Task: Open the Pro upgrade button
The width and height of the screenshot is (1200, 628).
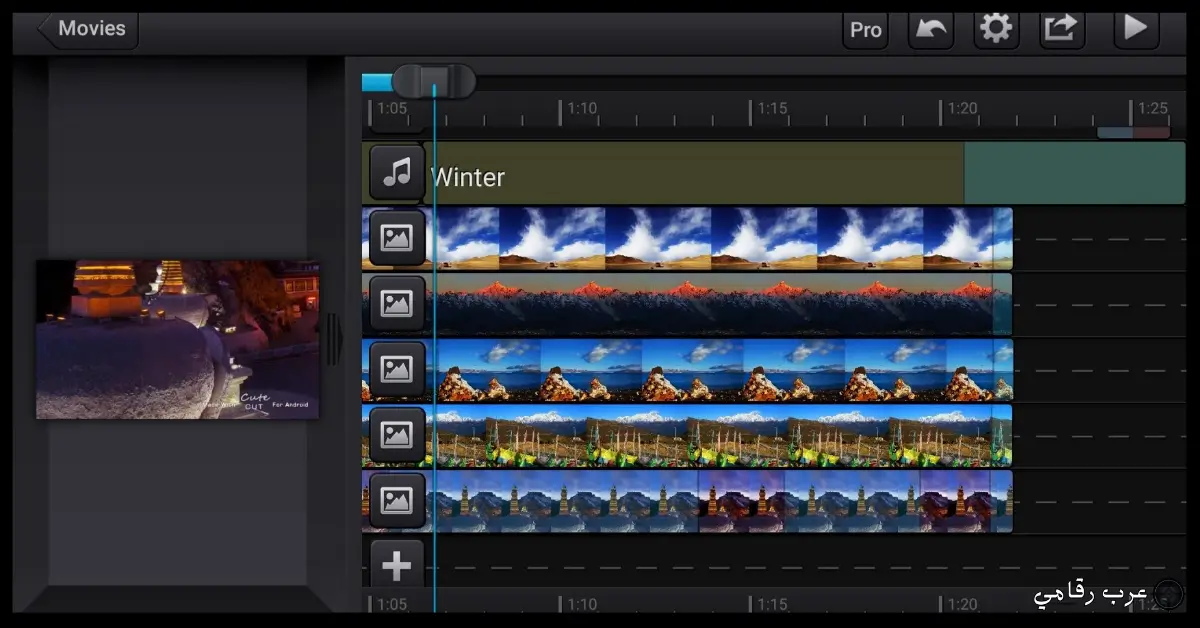Action: click(x=865, y=29)
